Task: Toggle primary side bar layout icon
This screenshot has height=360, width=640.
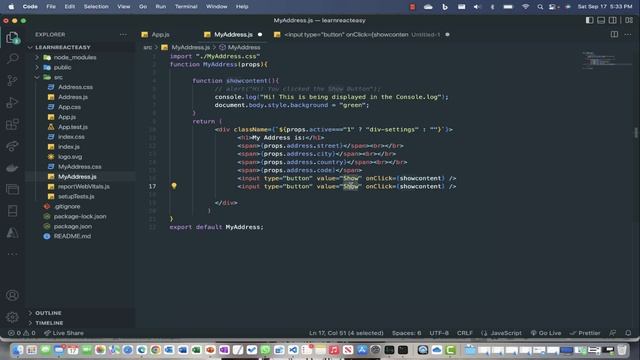Action: pyautogui.click(x=589, y=20)
